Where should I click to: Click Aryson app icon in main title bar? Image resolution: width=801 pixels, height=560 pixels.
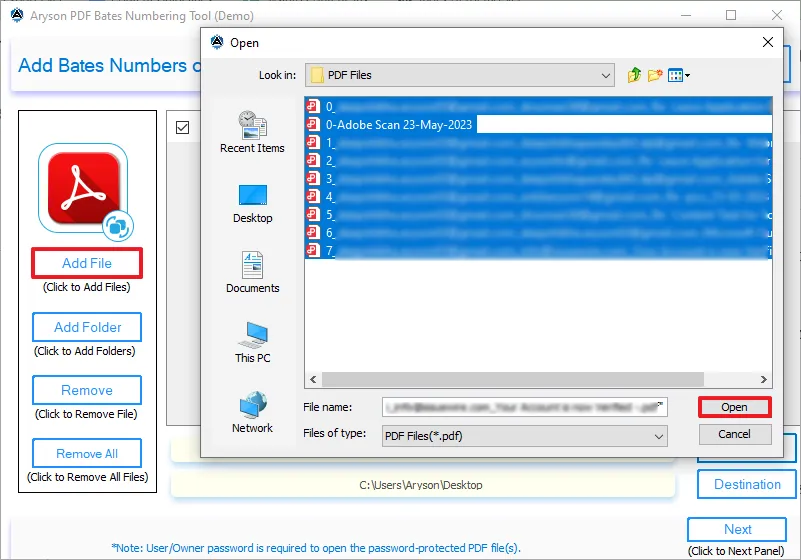click(x=17, y=15)
